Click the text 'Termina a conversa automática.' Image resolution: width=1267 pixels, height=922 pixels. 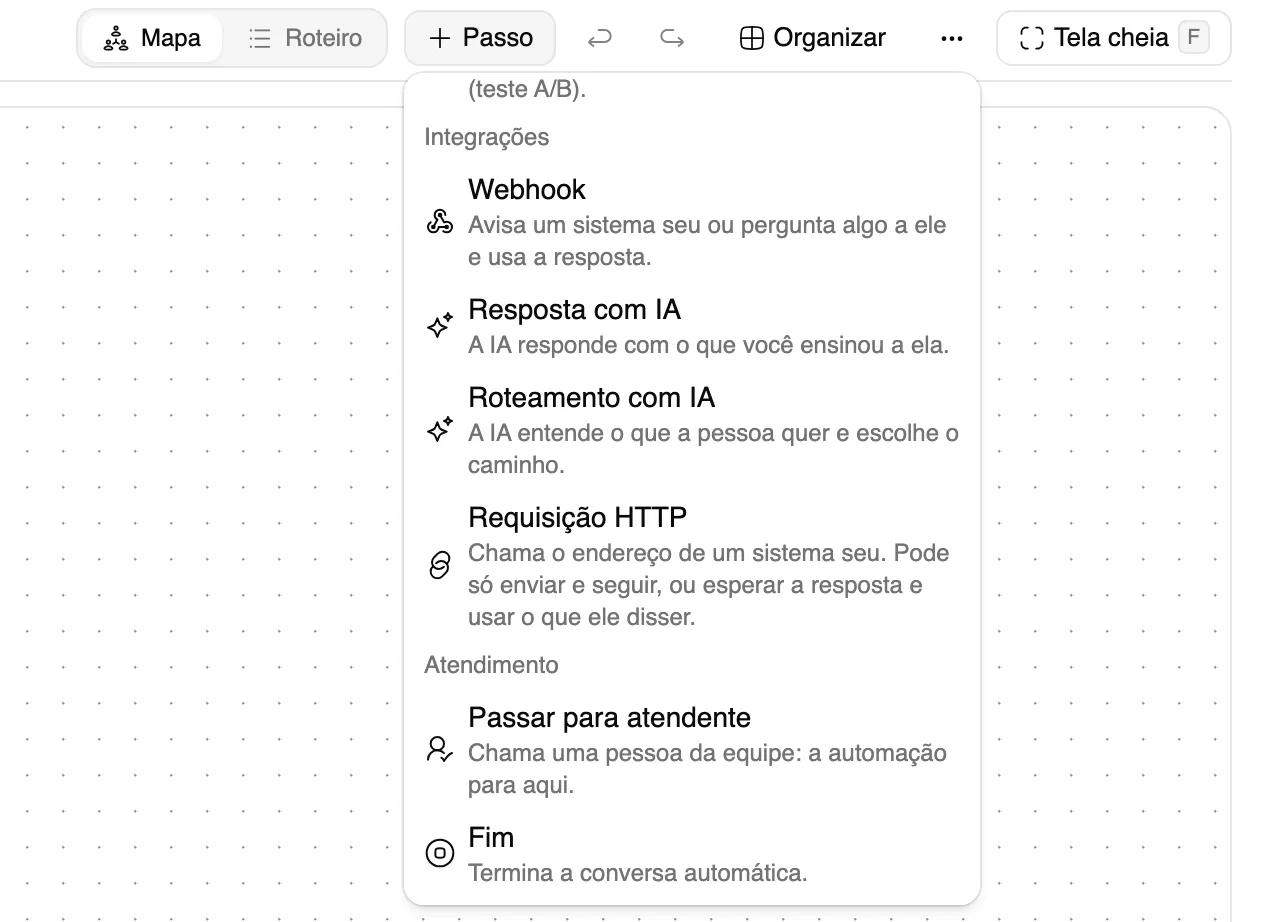click(638, 873)
